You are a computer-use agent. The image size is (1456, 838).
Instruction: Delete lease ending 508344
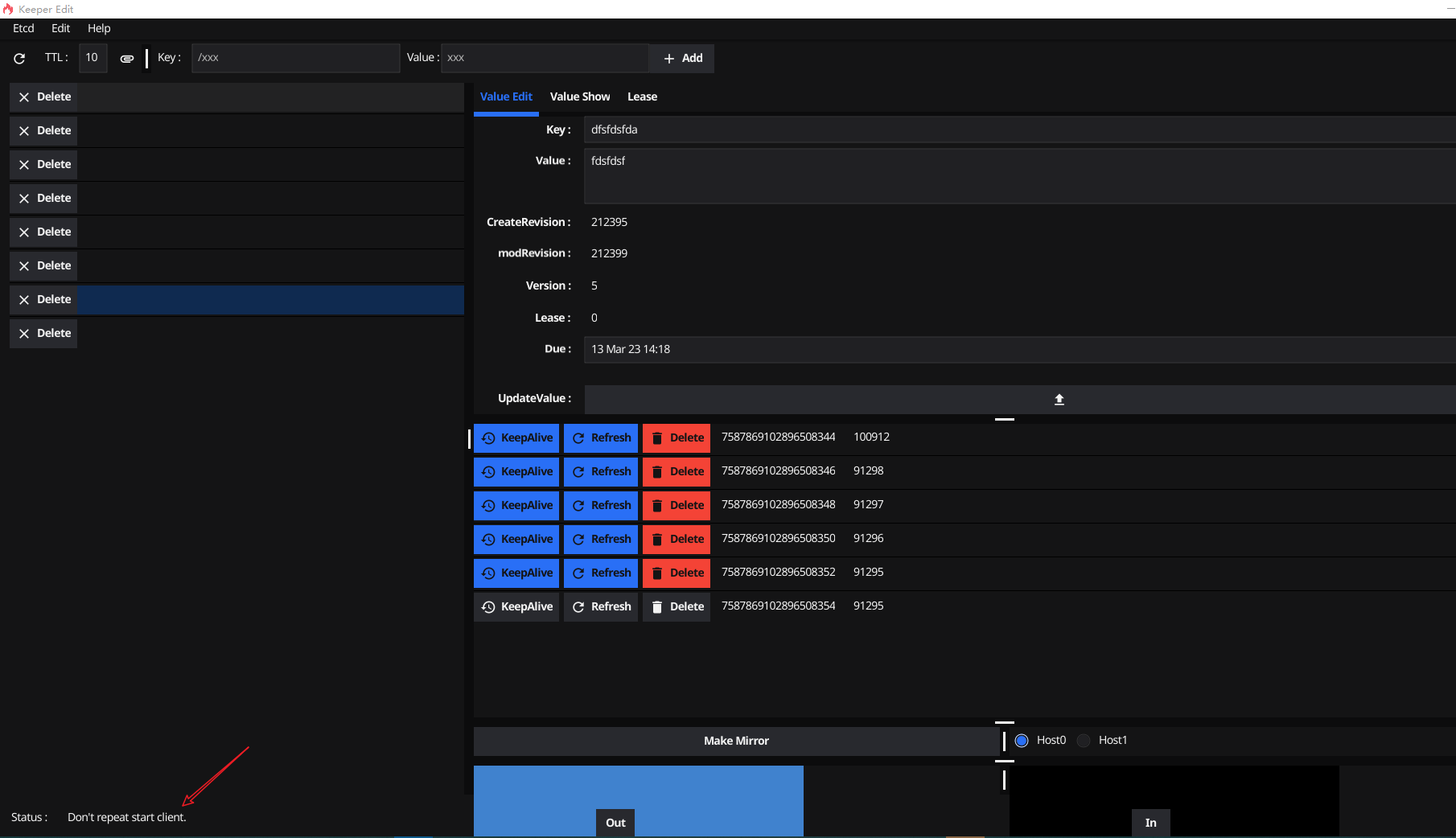[677, 438]
